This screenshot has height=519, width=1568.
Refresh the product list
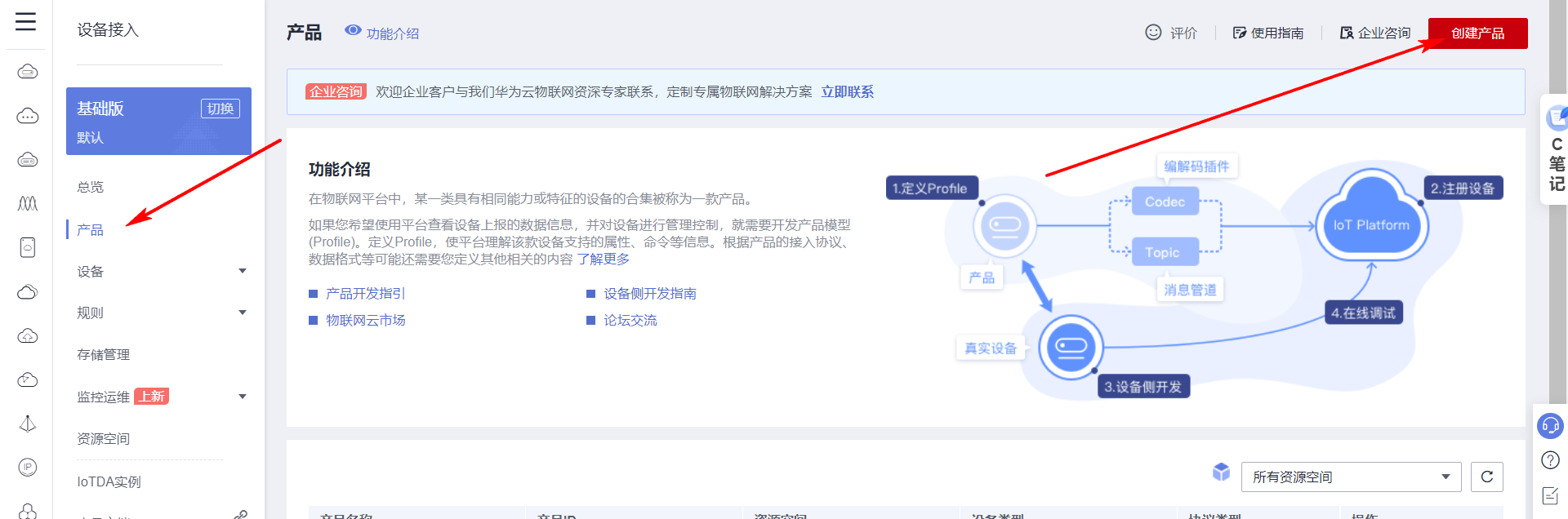pyautogui.click(x=1487, y=477)
